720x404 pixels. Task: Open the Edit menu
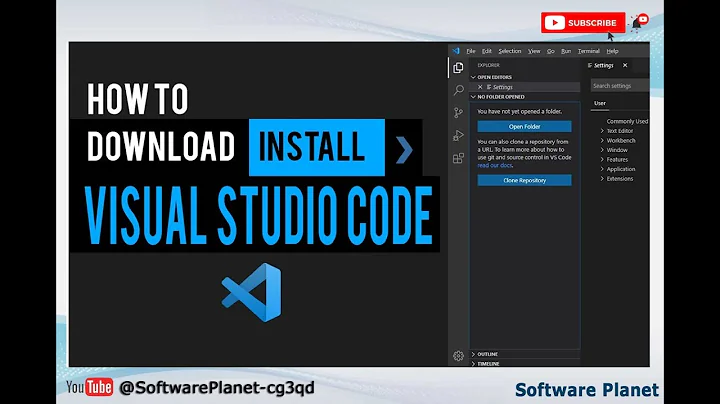coord(487,51)
